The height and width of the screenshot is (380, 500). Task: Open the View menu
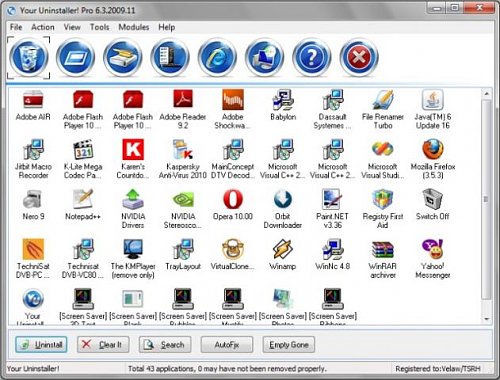(72, 27)
